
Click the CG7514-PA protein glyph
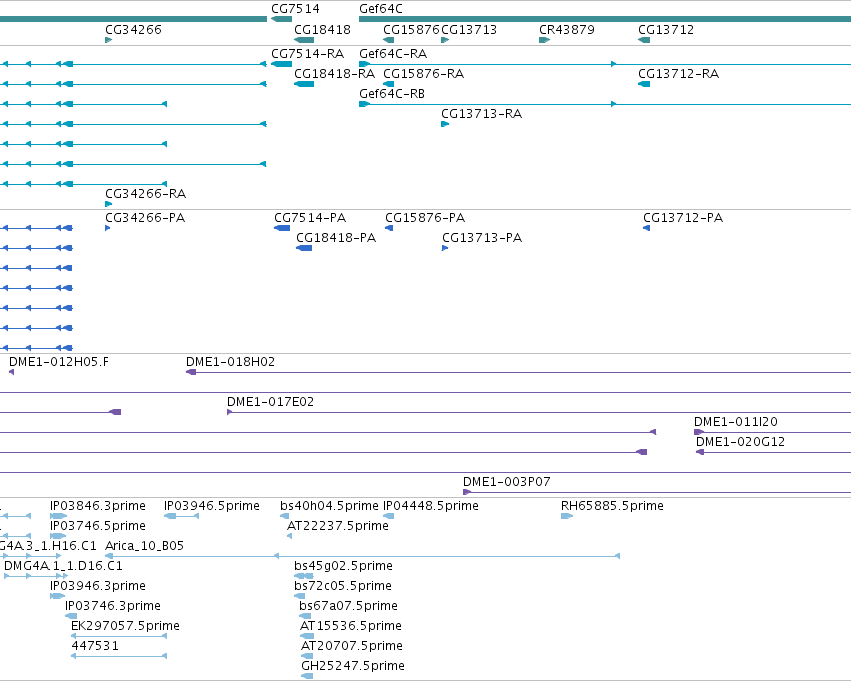point(282,228)
